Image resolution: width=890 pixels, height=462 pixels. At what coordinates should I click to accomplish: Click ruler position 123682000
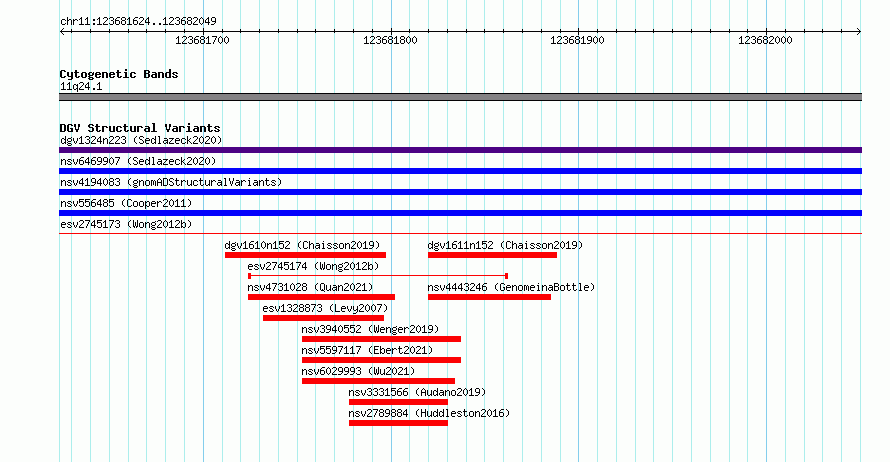(x=765, y=40)
